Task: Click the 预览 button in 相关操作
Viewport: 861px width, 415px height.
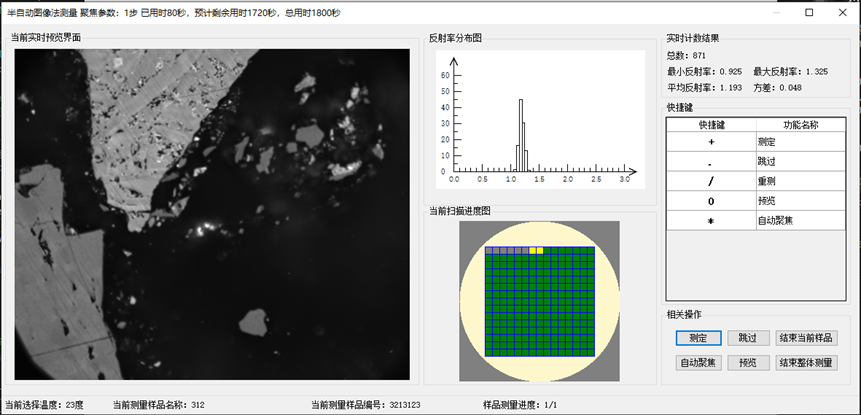Action: click(748, 362)
